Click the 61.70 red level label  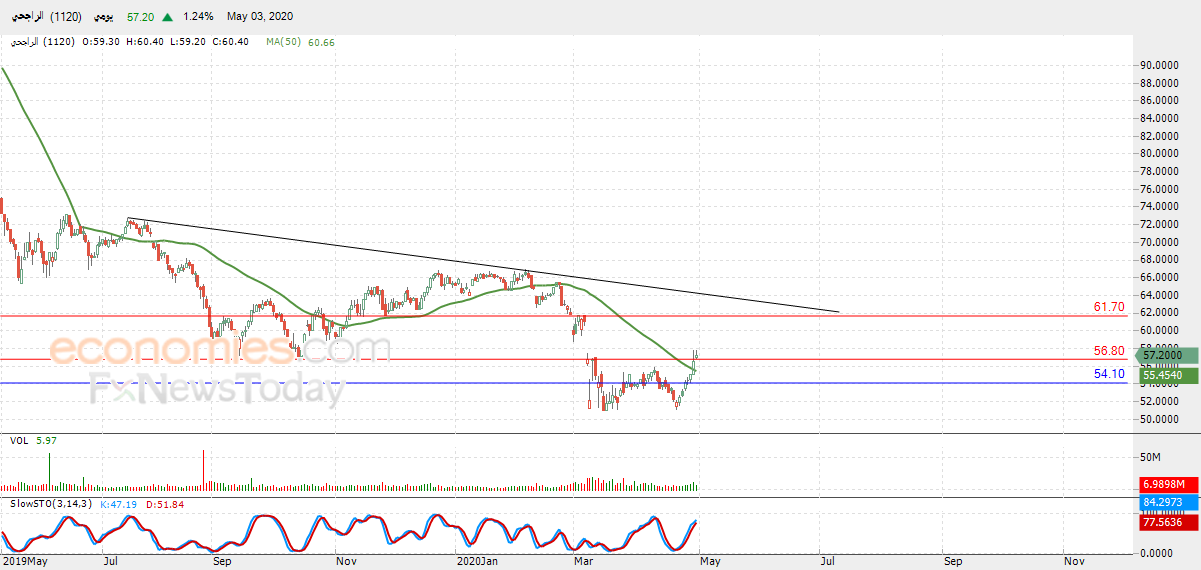(1109, 307)
